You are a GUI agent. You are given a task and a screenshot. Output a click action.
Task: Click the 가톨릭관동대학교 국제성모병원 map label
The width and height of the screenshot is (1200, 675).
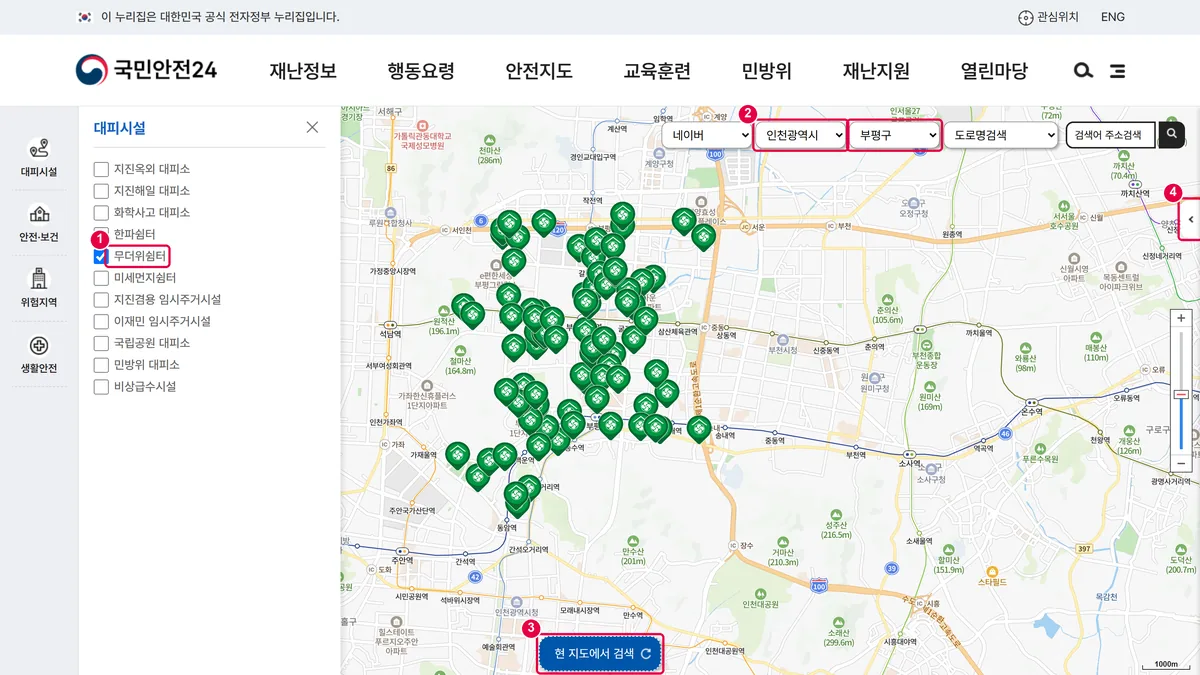coord(423,133)
